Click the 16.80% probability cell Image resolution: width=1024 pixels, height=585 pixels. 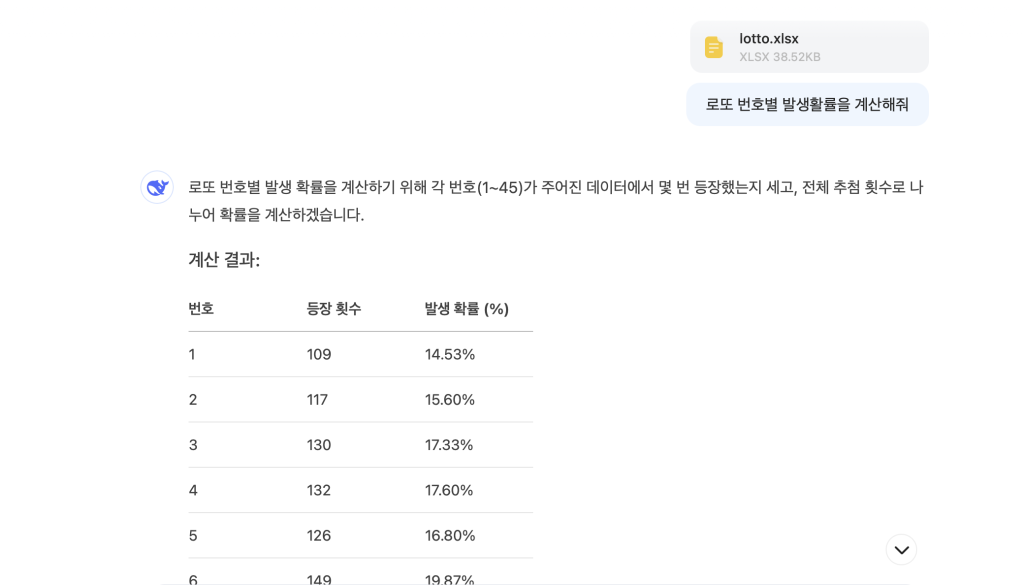[x=450, y=536]
